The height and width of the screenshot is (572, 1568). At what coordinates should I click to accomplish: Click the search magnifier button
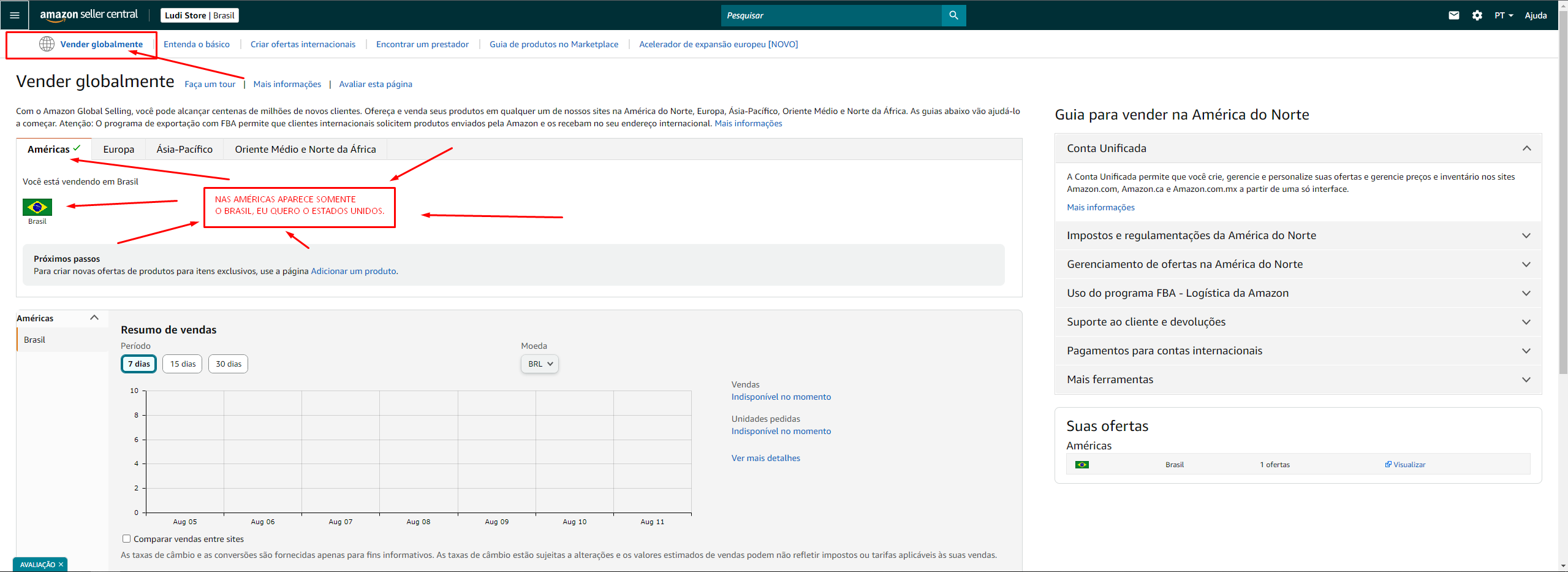click(x=953, y=15)
